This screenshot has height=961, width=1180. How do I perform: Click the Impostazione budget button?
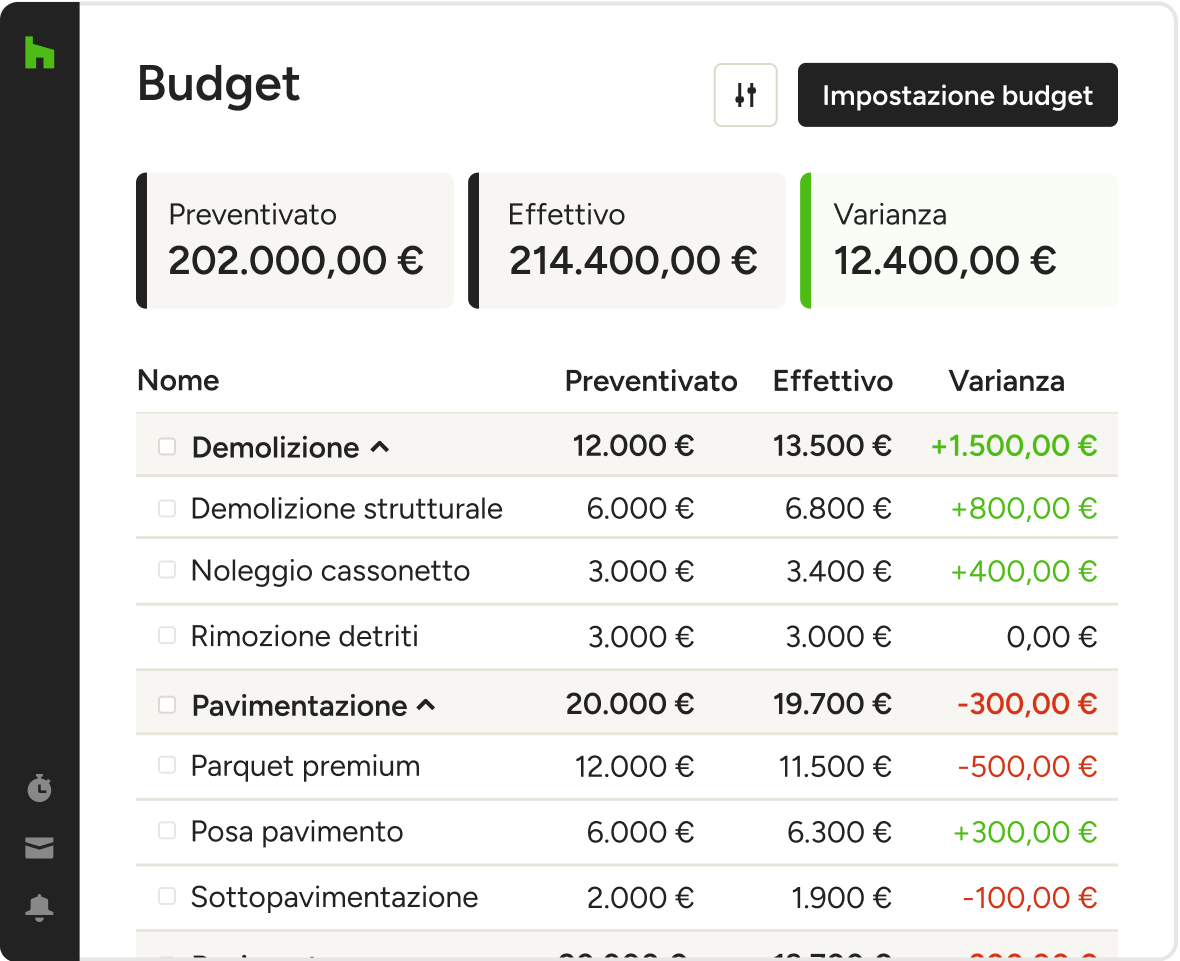957,96
